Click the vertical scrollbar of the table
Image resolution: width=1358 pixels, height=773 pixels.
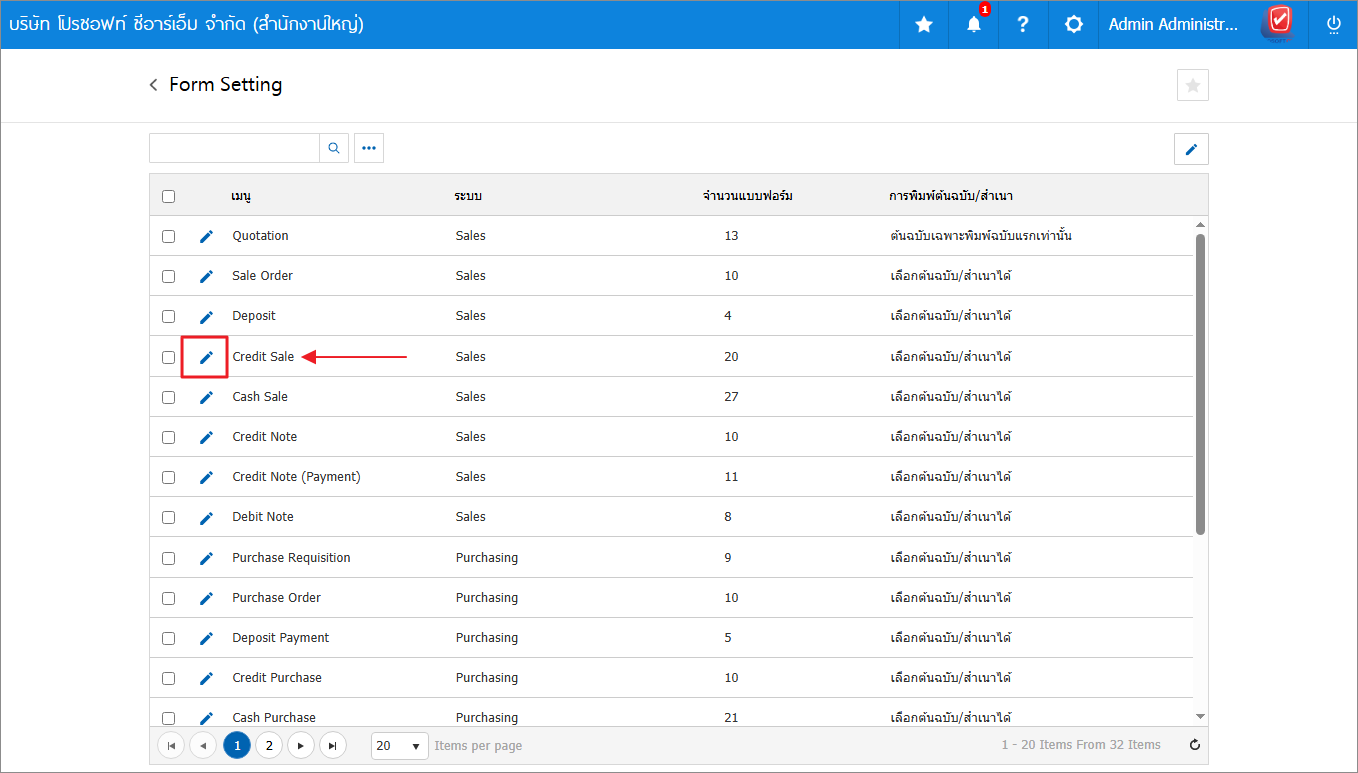point(1200,385)
